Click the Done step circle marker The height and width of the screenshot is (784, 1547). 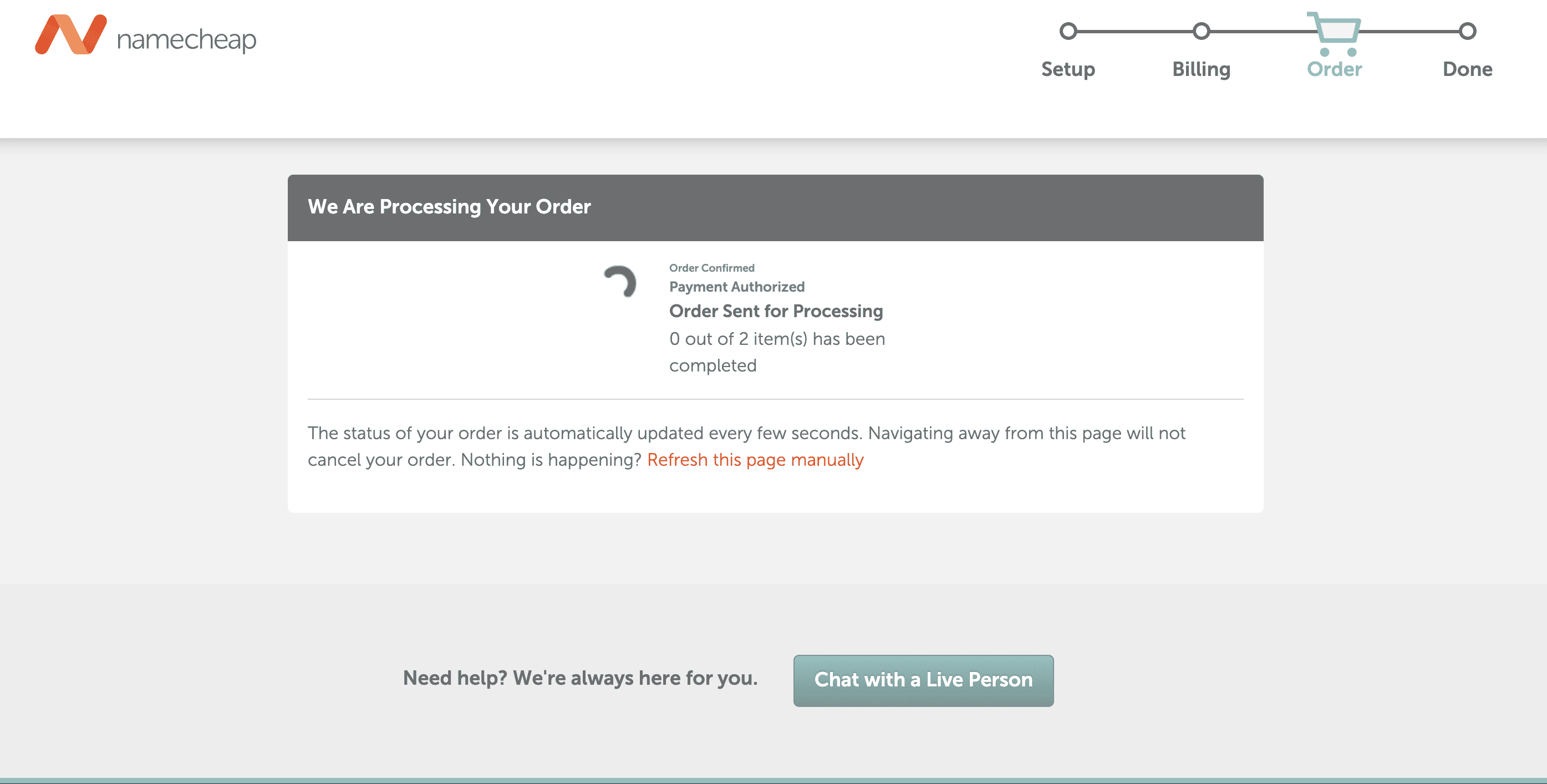click(1467, 31)
